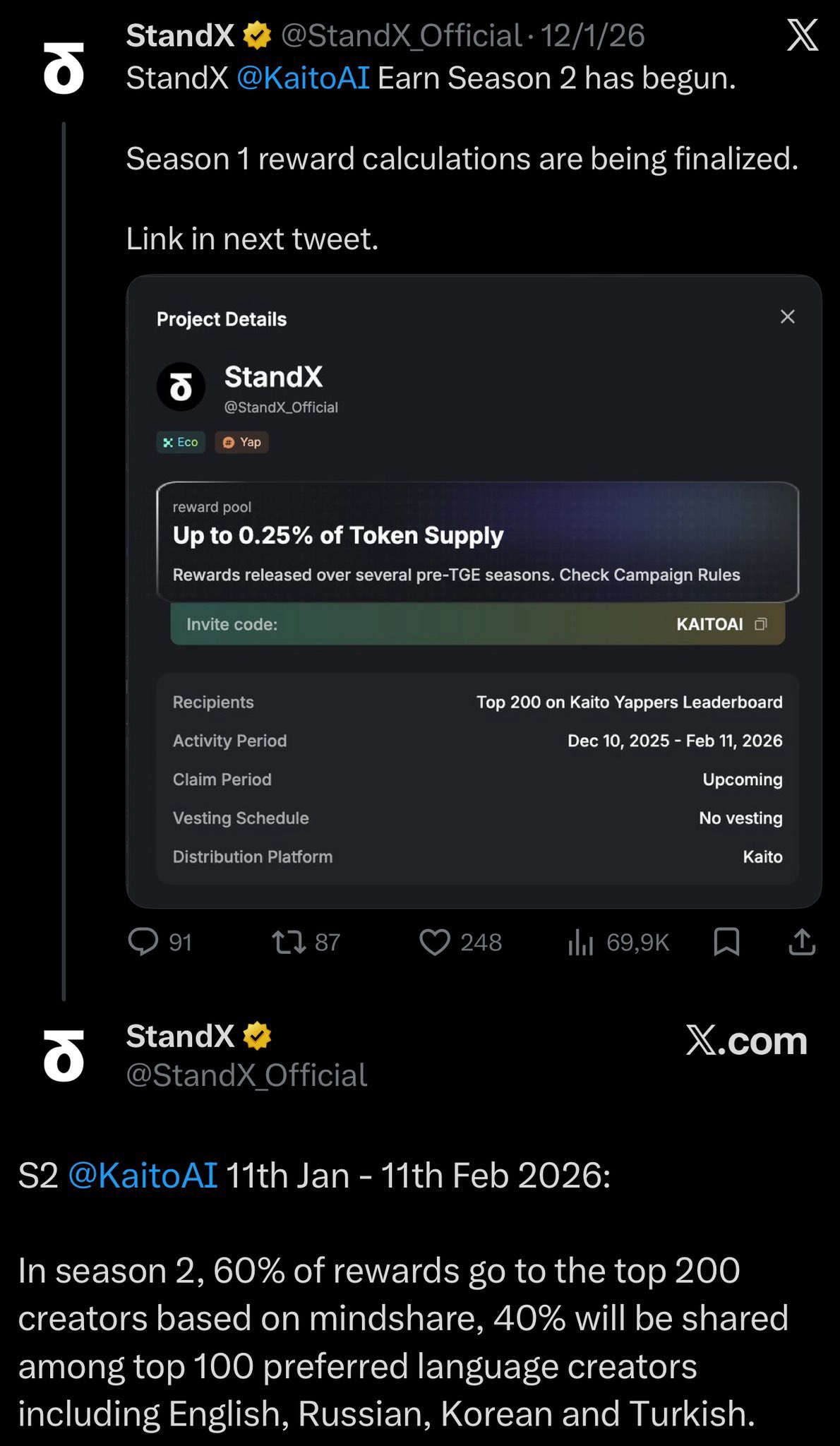Select the Eco tag badge
The width and height of the screenshot is (840, 1446).
pos(181,442)
